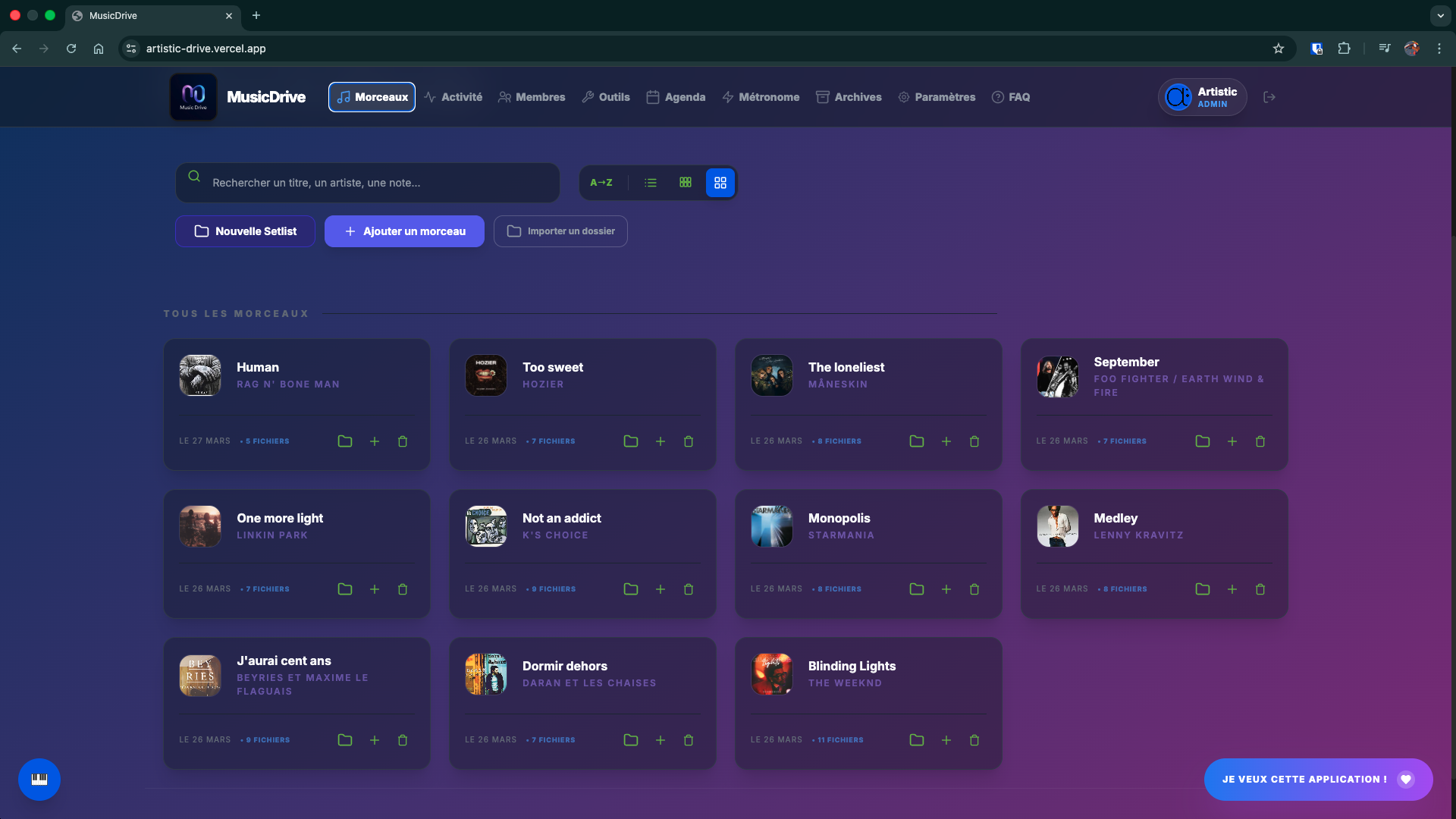Click '5 FICHIERS' on Human card
This screenshot has height=819, width=1456.
point(267,441)
